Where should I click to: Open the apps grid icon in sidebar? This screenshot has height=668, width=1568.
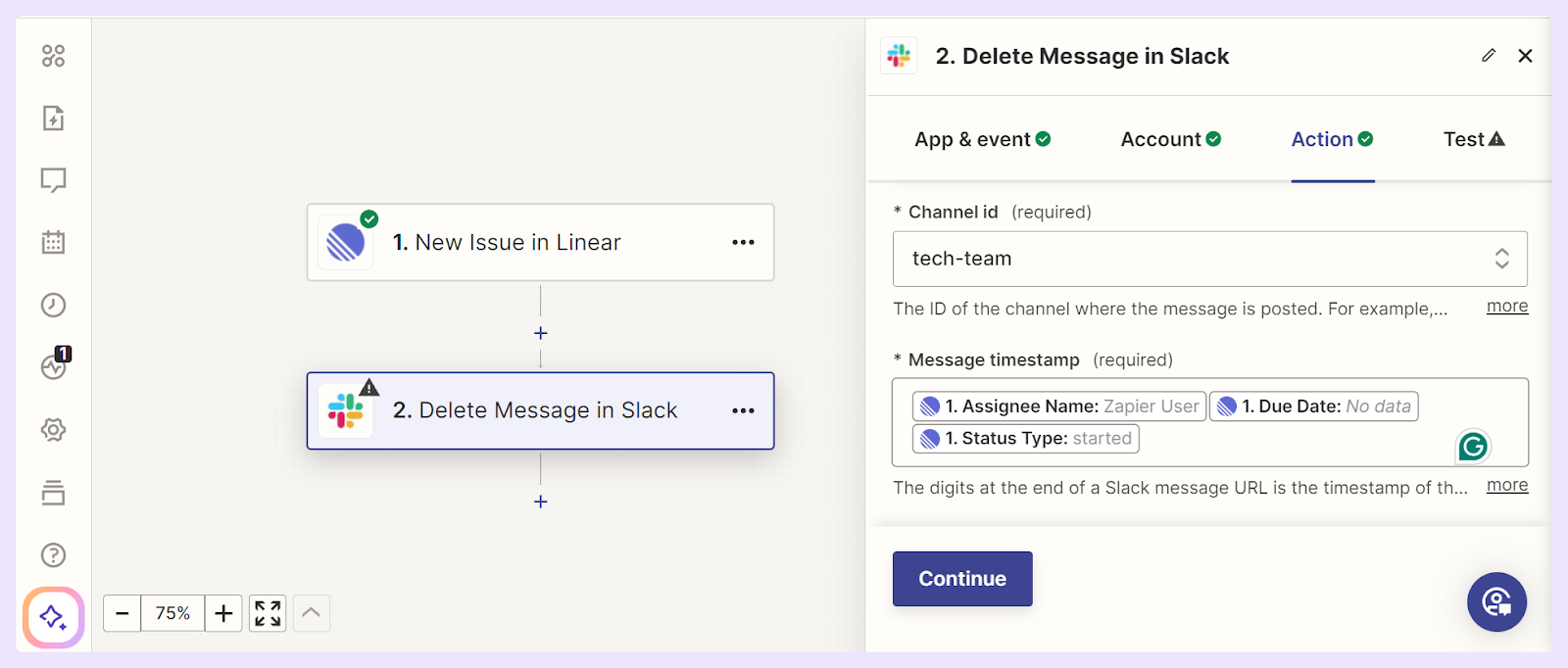[54, 56]
